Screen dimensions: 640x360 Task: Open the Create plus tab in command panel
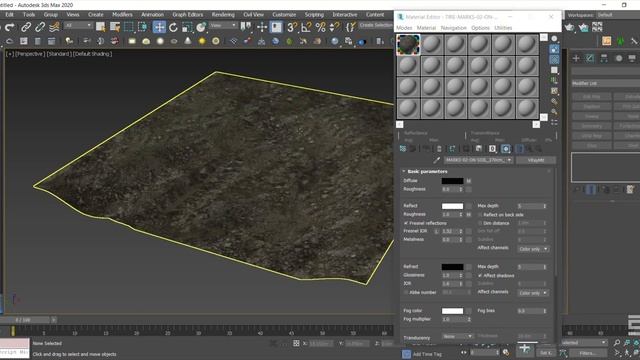tap(576, 58)
